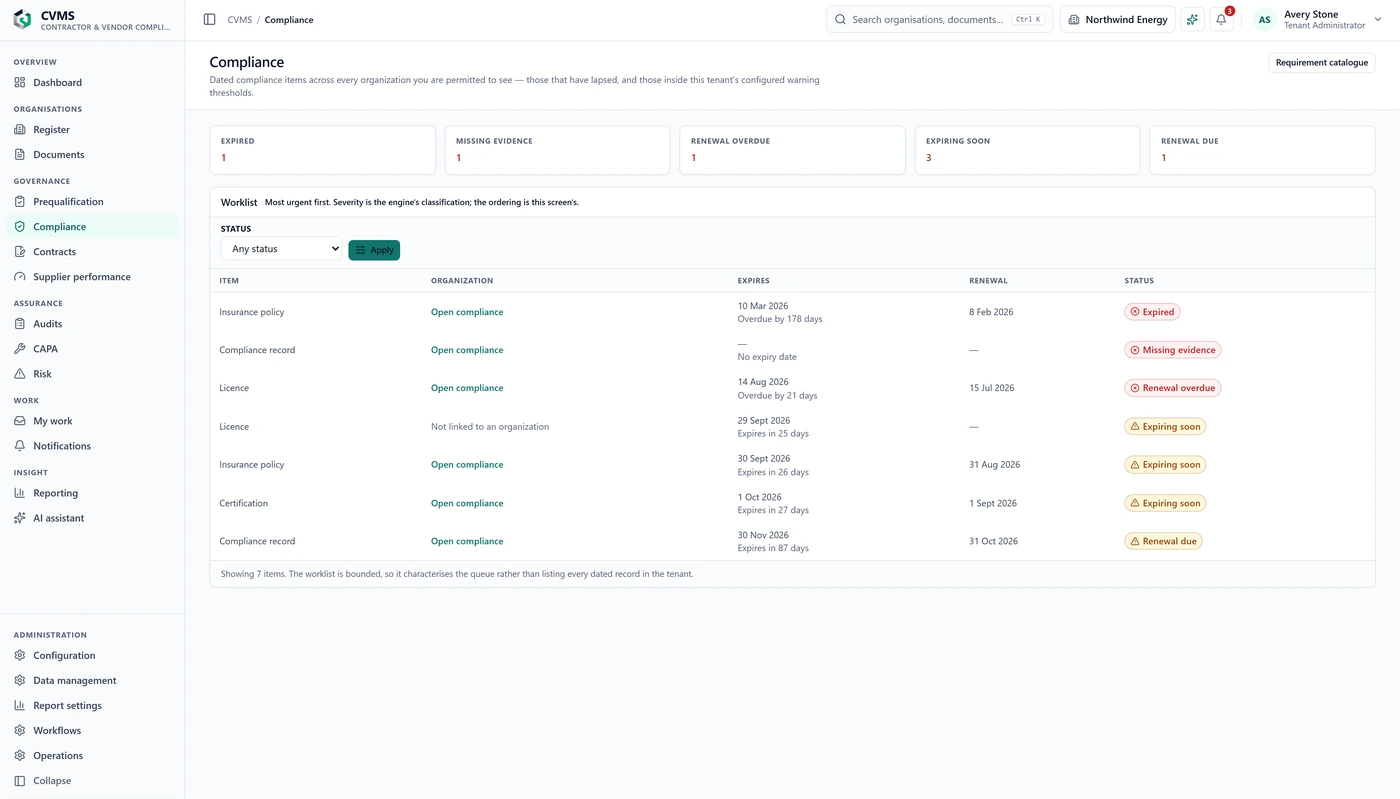Image resolution: width=1400 pixels, height=799 pixels.
Task: Open Report settings in the sidebar
Action: [x=92, y=706]
